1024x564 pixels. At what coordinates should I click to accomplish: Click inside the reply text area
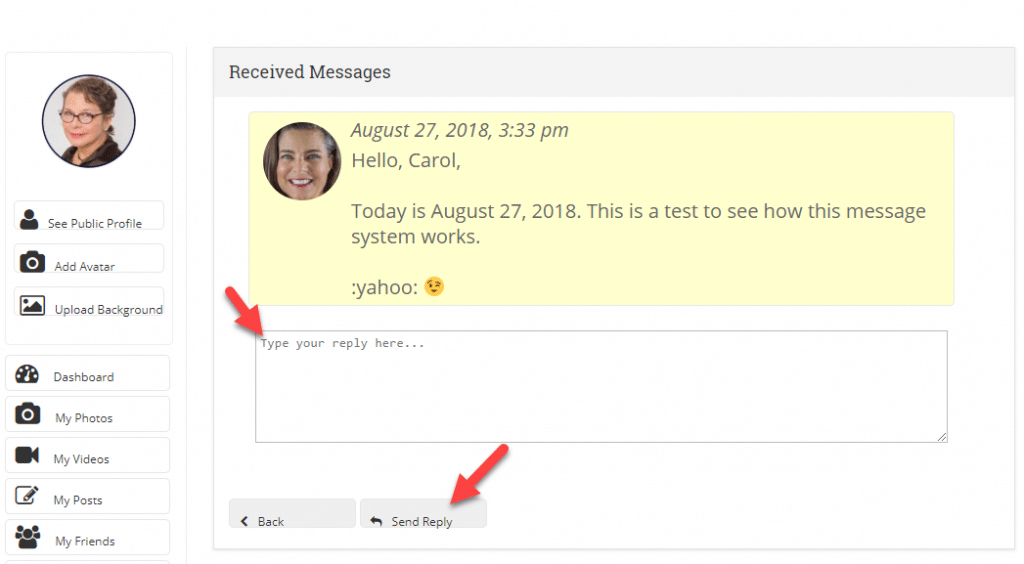coord(601,386)
